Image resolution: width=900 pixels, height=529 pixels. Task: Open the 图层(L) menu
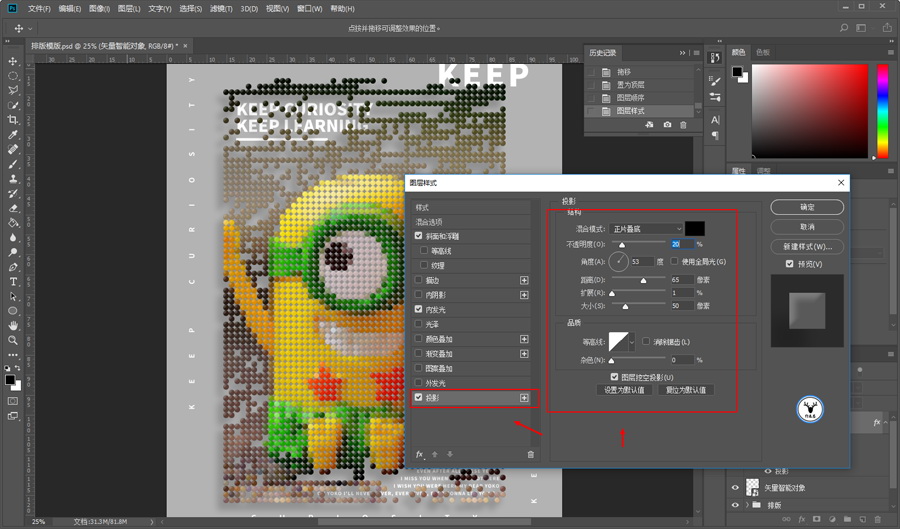129,9
